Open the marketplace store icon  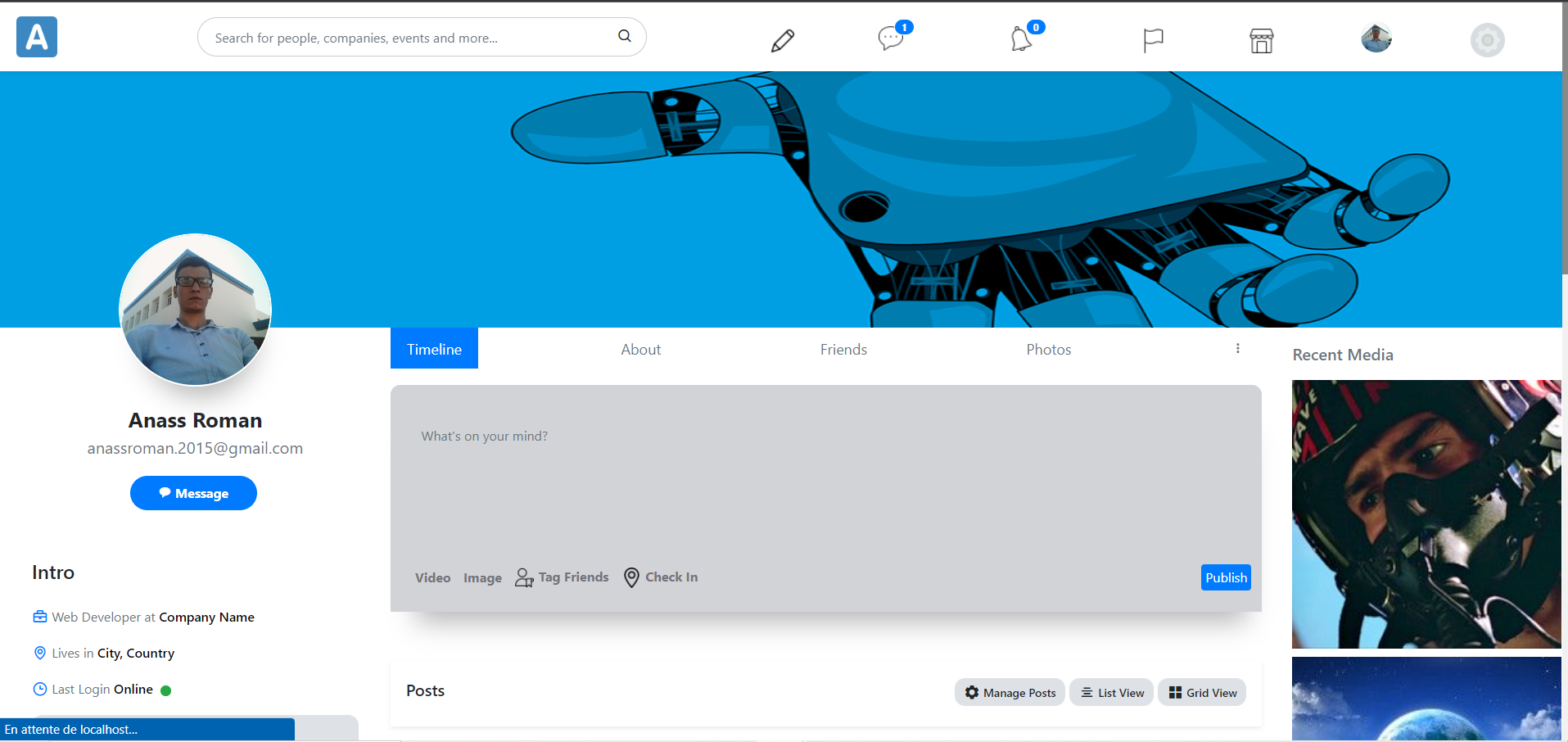pyautogui.click(x=1261, y=40)
